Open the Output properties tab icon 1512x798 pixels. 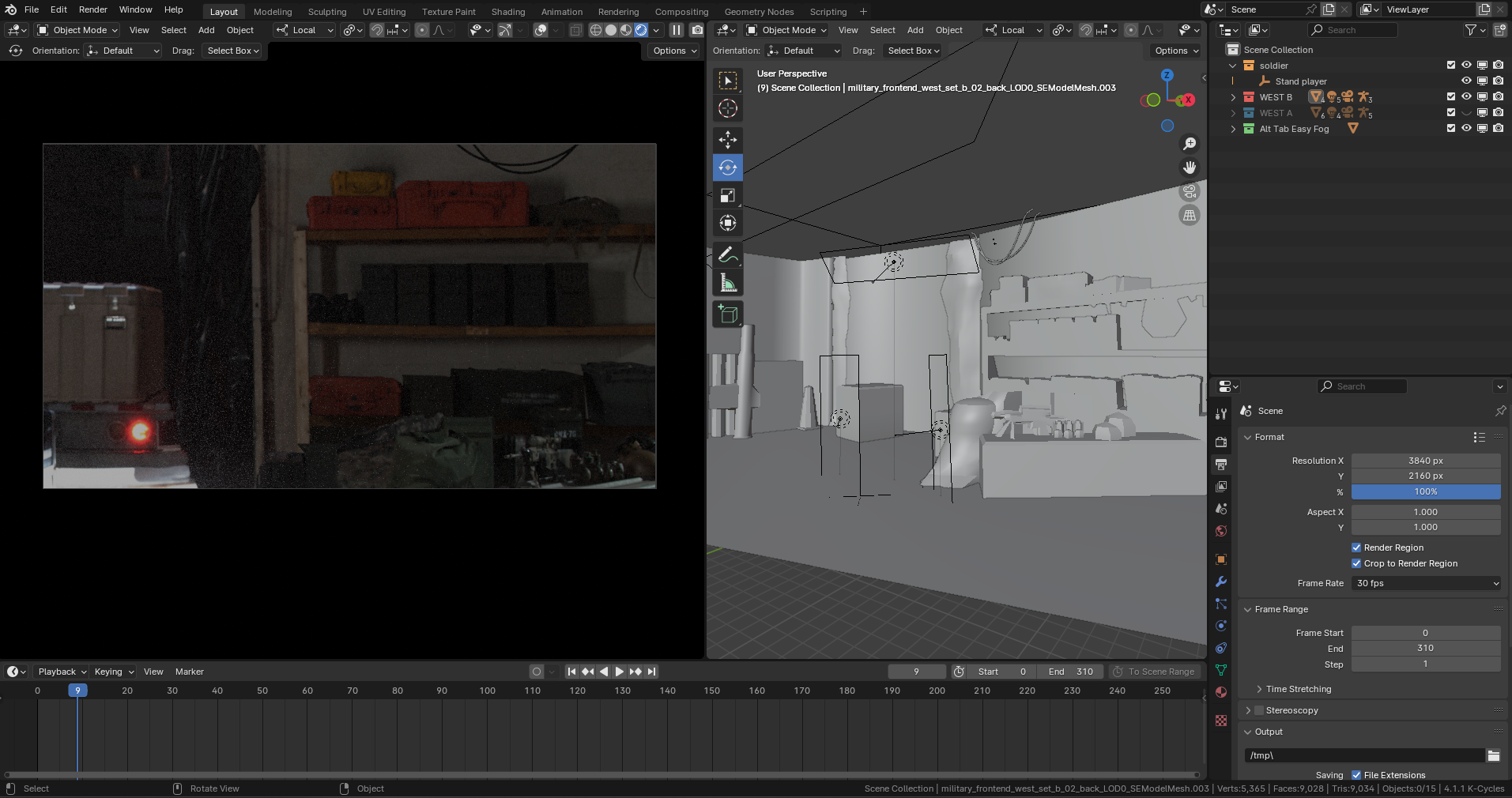tap(1221, 465)
